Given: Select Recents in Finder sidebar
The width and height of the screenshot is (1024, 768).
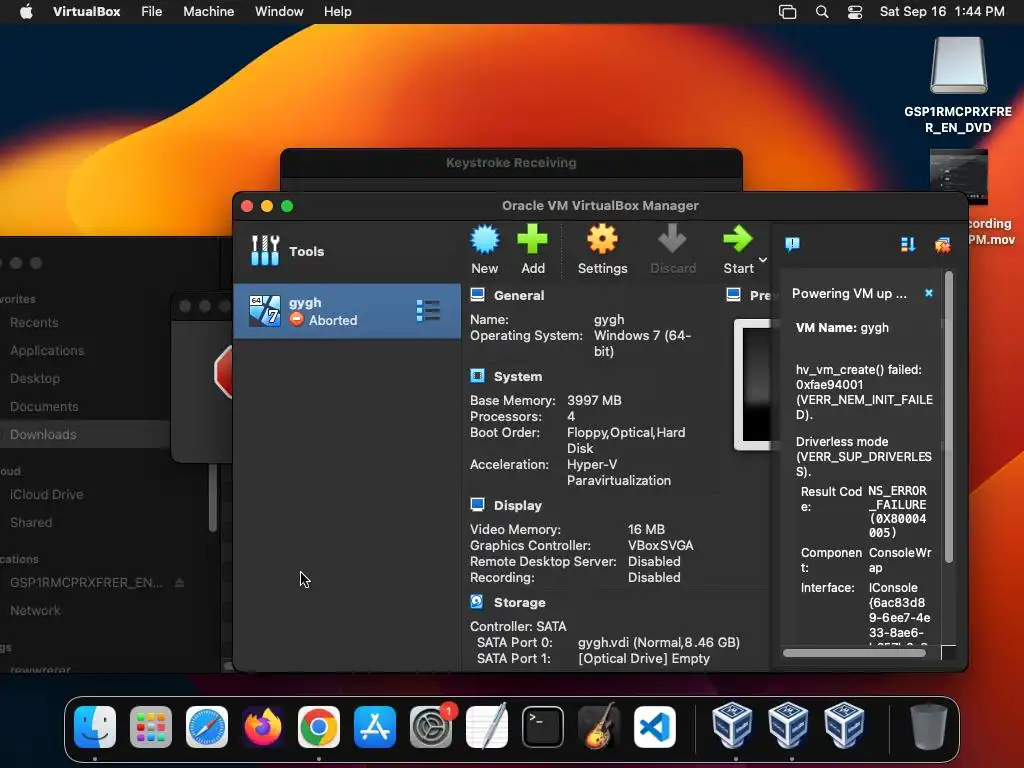Looking at the screenshot, I should (34, 323).
